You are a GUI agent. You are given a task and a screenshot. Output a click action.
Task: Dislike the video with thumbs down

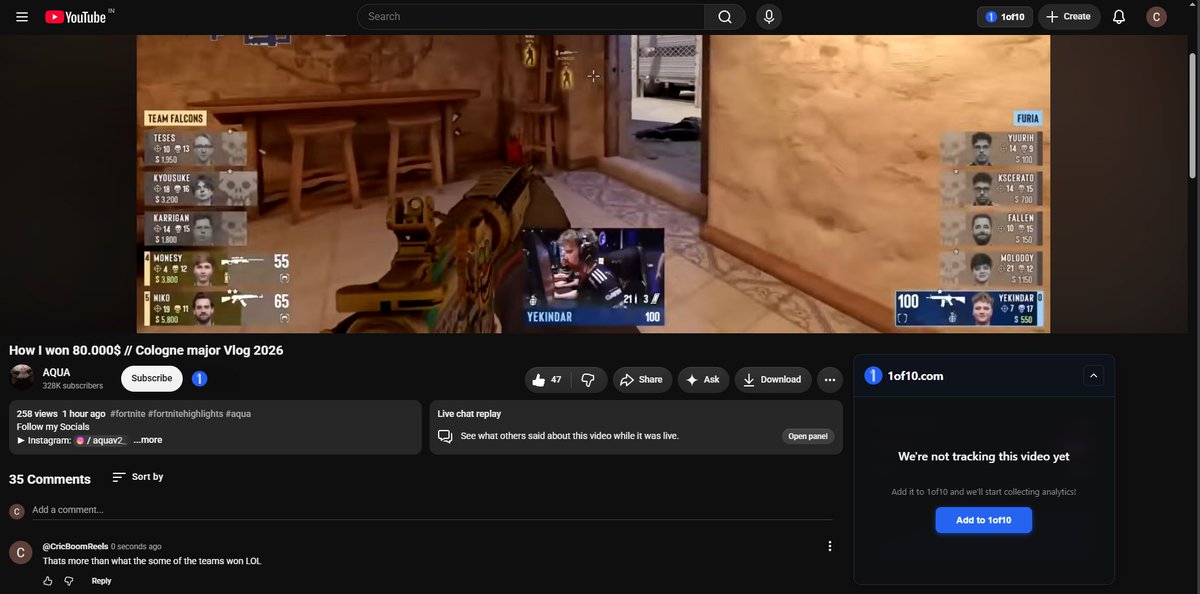(589, 380)
